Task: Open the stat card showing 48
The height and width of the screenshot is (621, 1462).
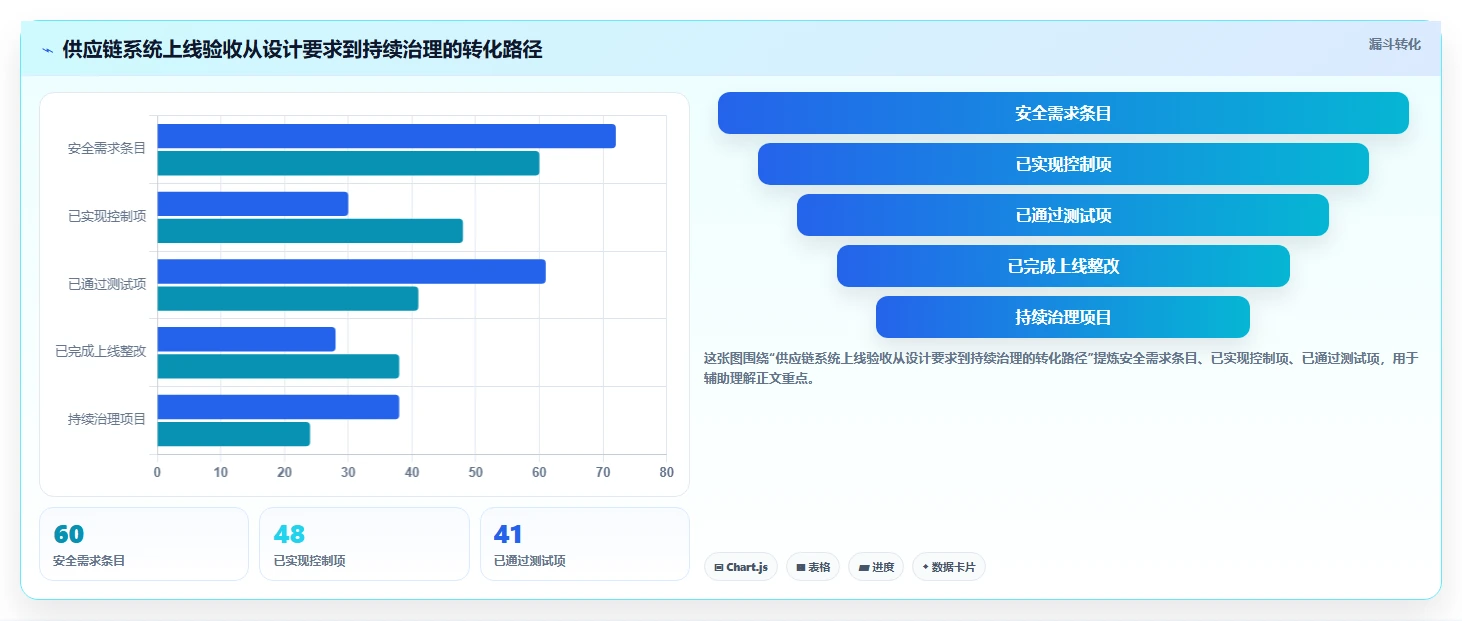Action: [364, 544]
